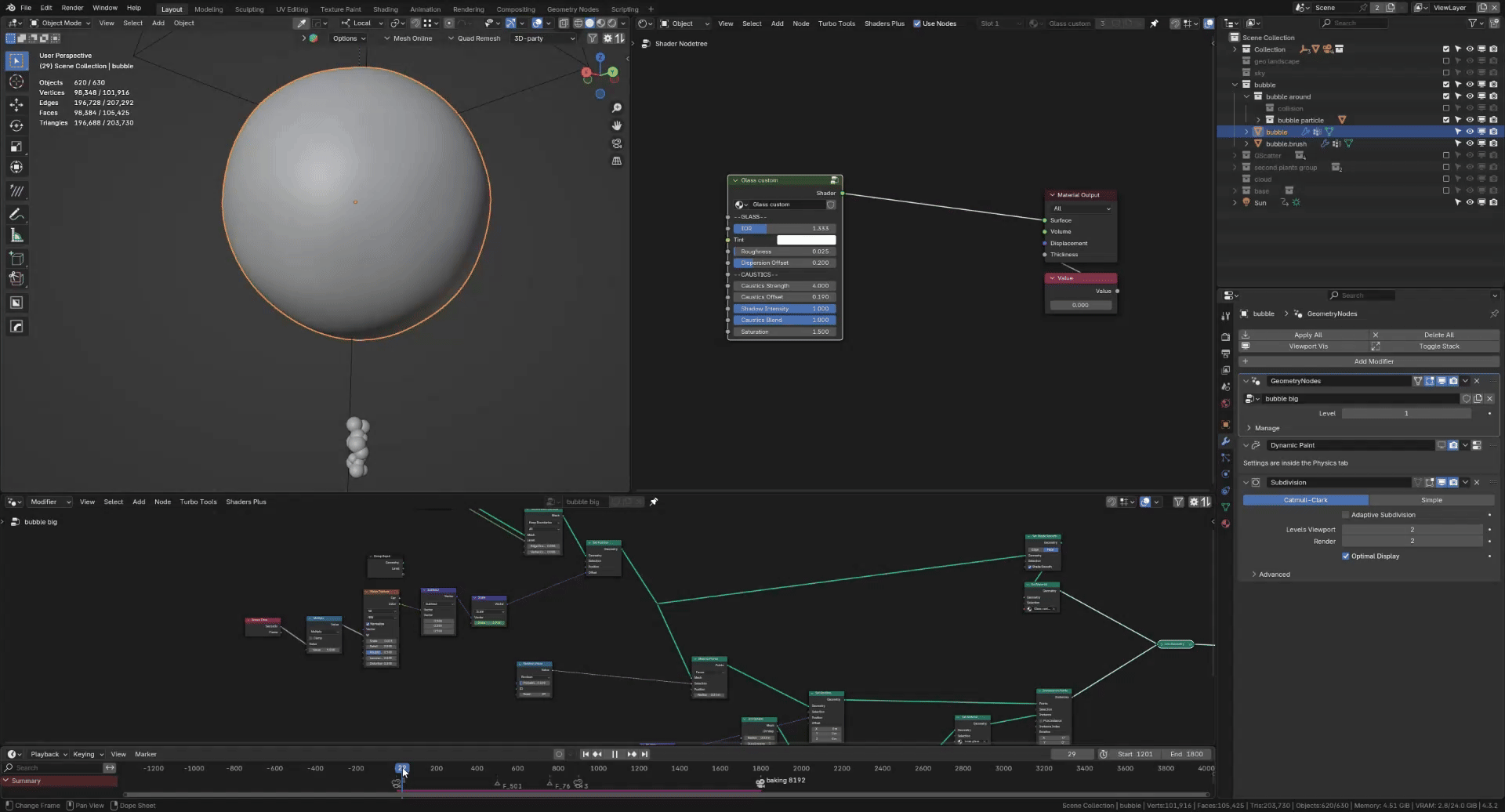The height and width of the screenshot is (812, 1505).
Task: Click the timeline pause playback button
Action: click(615, 754)
